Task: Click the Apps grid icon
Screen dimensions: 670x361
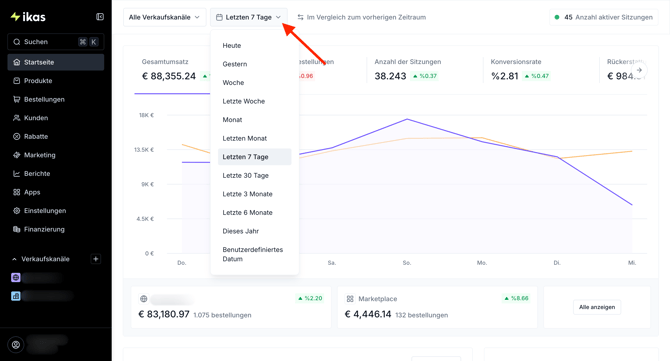Action: point(17,192)
